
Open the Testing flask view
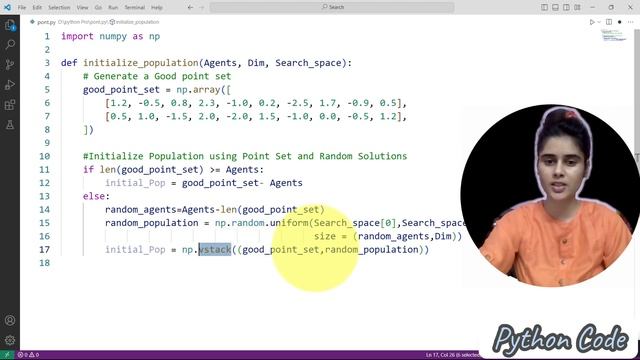click(10, 124)
